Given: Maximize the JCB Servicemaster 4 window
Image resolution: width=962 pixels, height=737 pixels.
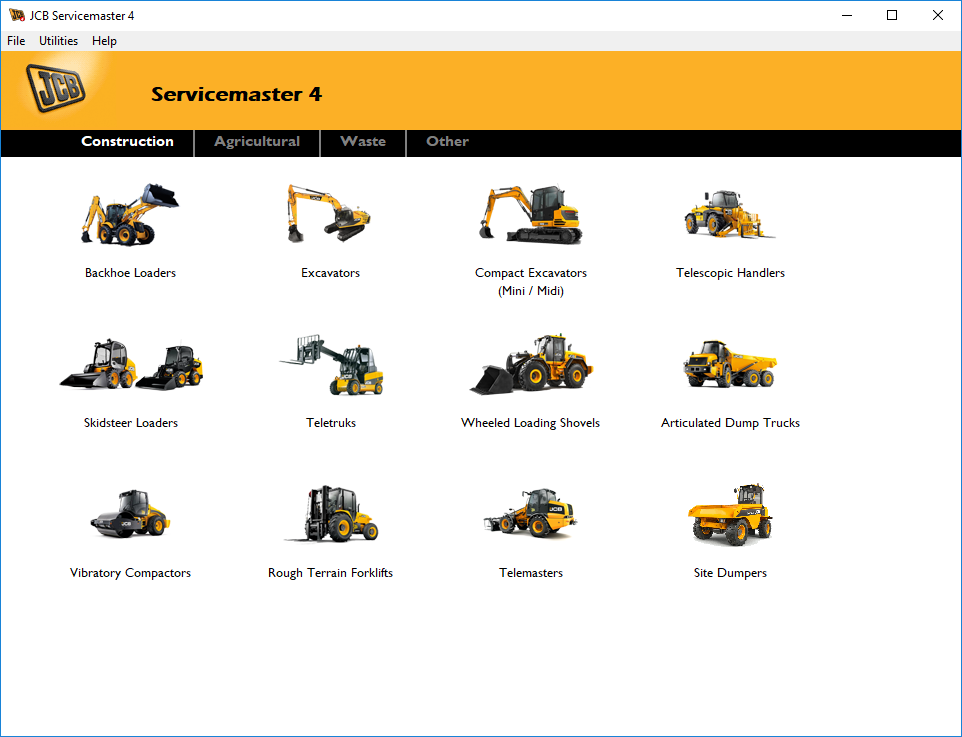Looking at the screenshot, I should (x=892, y=15).
